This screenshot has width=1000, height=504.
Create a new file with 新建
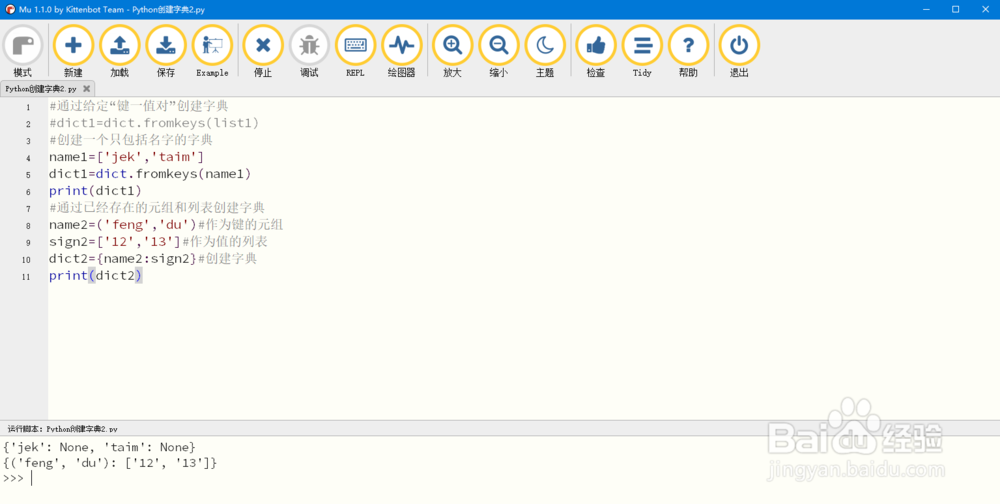[x=73, y=52]
